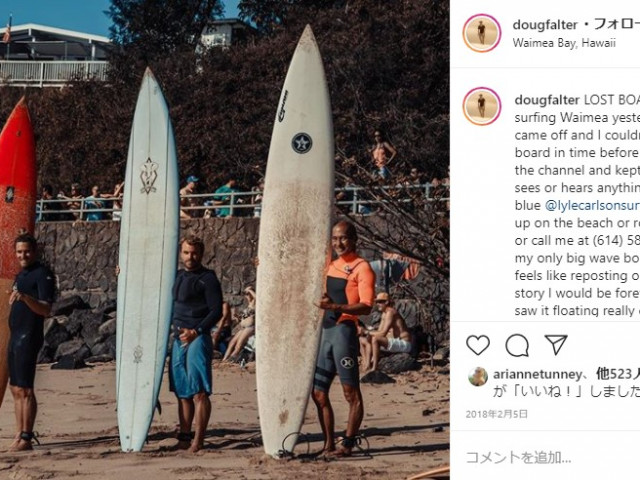View the list of 523 other likers

[x=618, y=374]
